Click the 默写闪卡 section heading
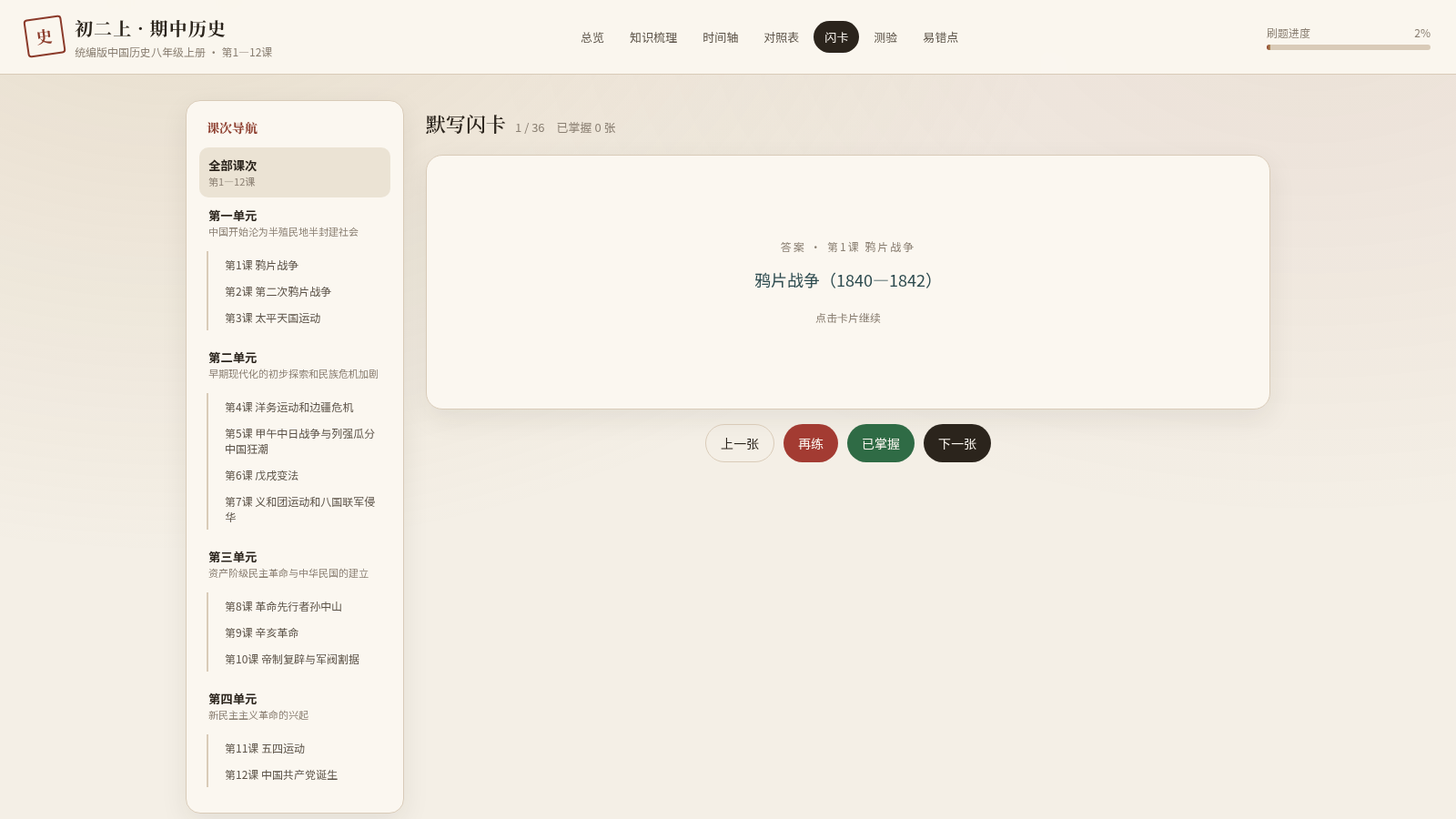 click(x=465, y=125)
